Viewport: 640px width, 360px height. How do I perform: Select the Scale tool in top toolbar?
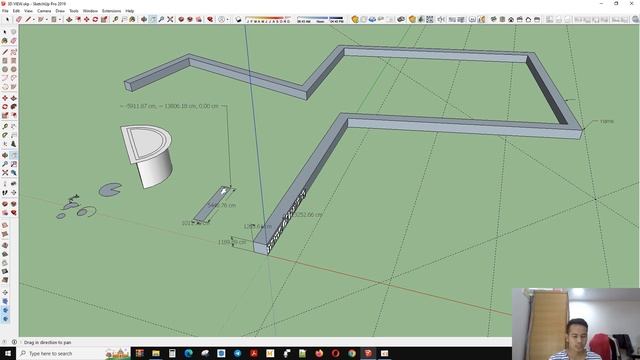(x=104, y=19)
